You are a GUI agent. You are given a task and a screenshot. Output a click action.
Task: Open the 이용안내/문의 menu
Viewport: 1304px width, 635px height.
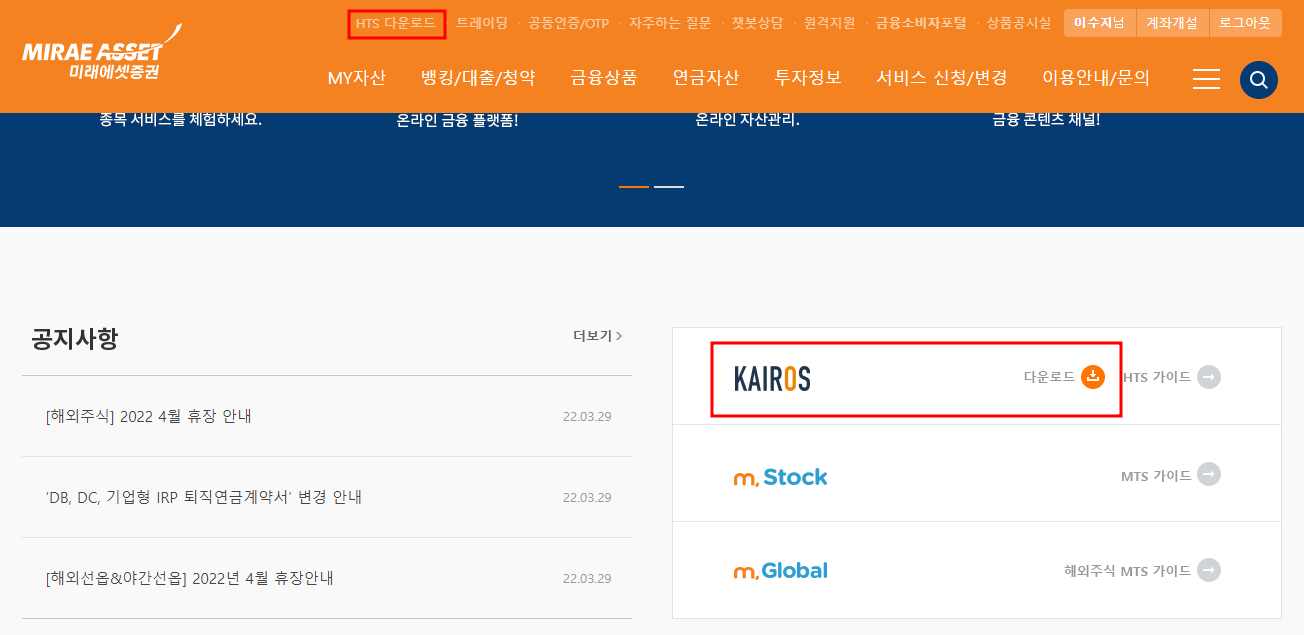coord(1096,78)
